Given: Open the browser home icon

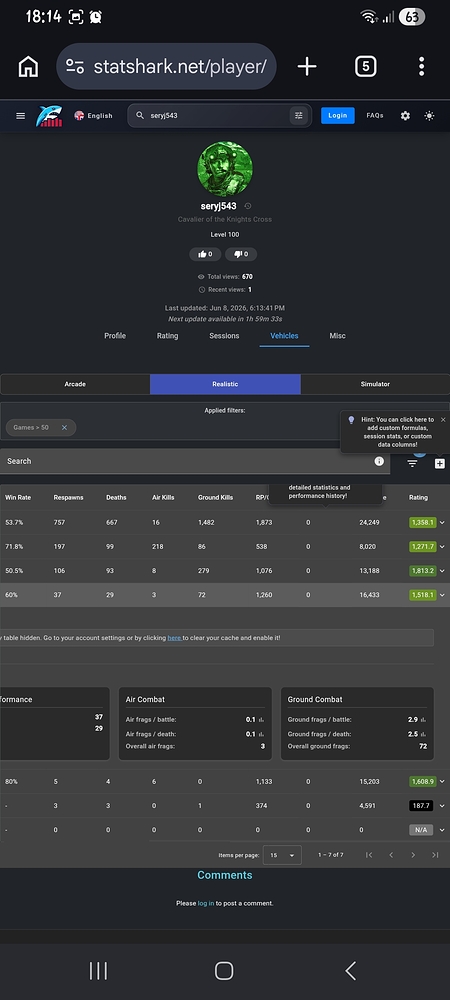Looking at the screenshot, I should (28, 66).
